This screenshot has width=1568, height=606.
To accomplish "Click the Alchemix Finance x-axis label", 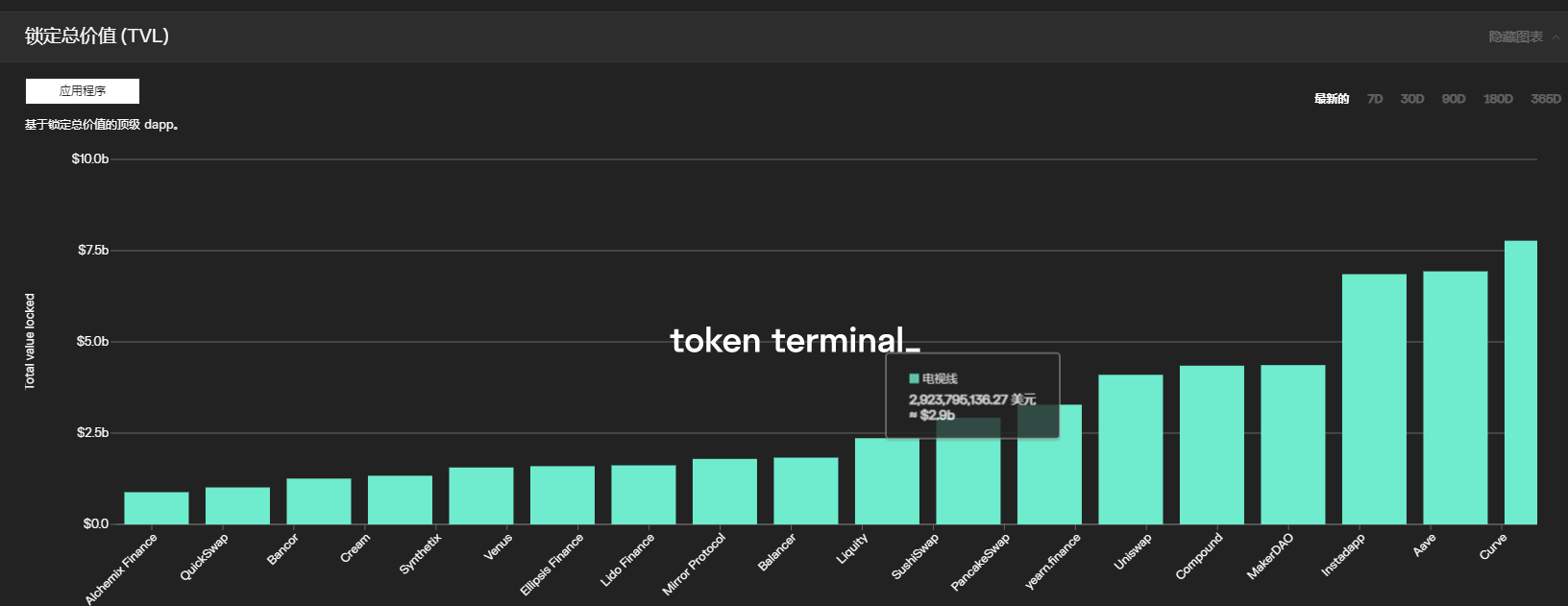I will coord(121,570).
